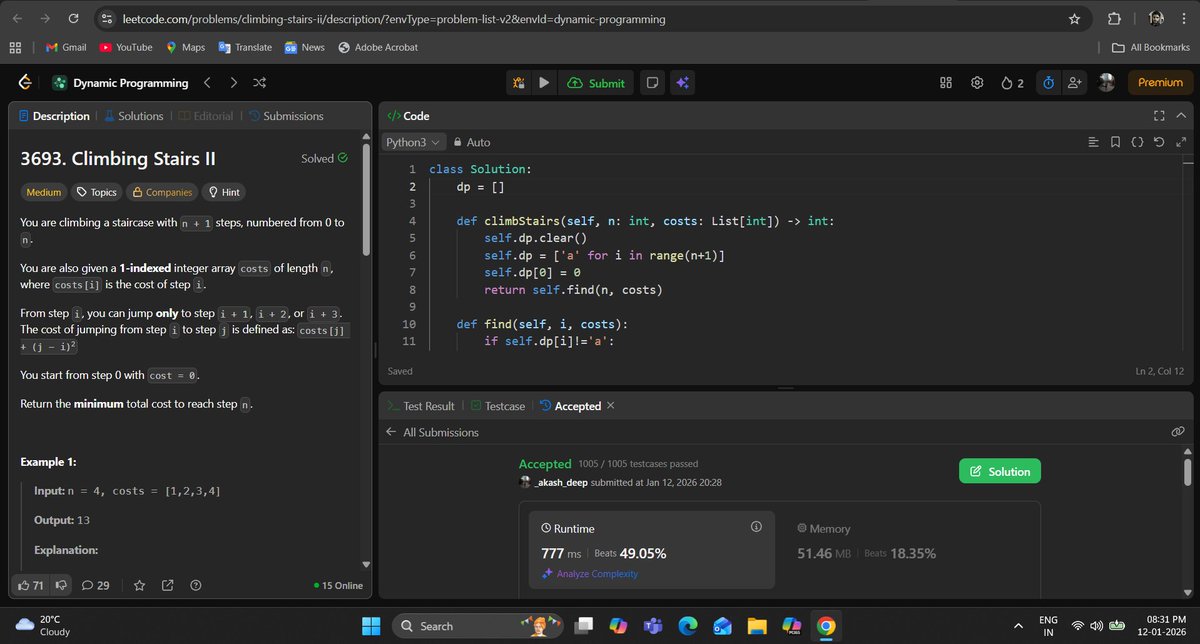Go to previous problem arrow
The image size is (1200, 644).
(x=207, y=83)
